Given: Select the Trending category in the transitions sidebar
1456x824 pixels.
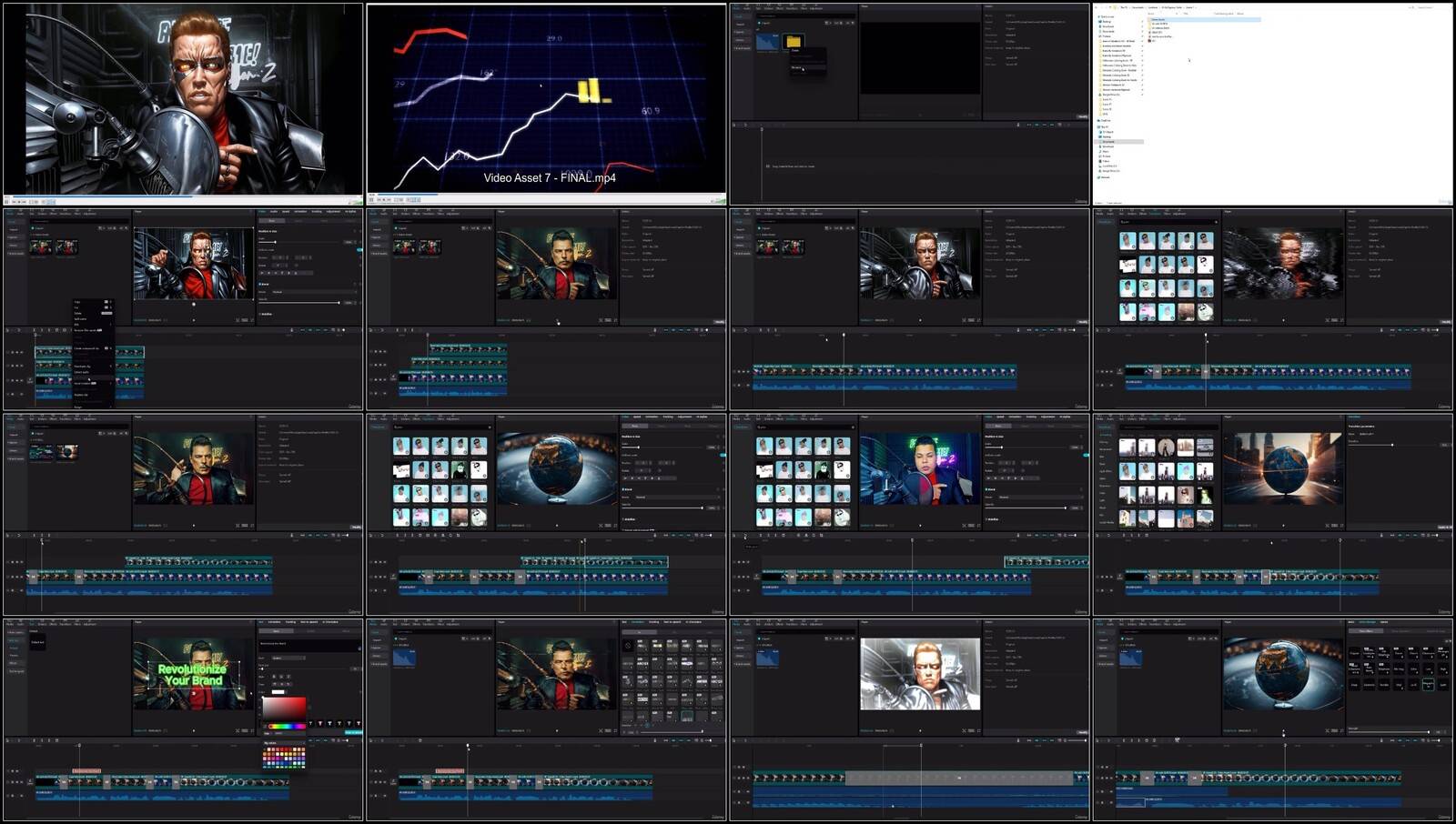Looking at the screenshot, I should [x=1106, y=435].
